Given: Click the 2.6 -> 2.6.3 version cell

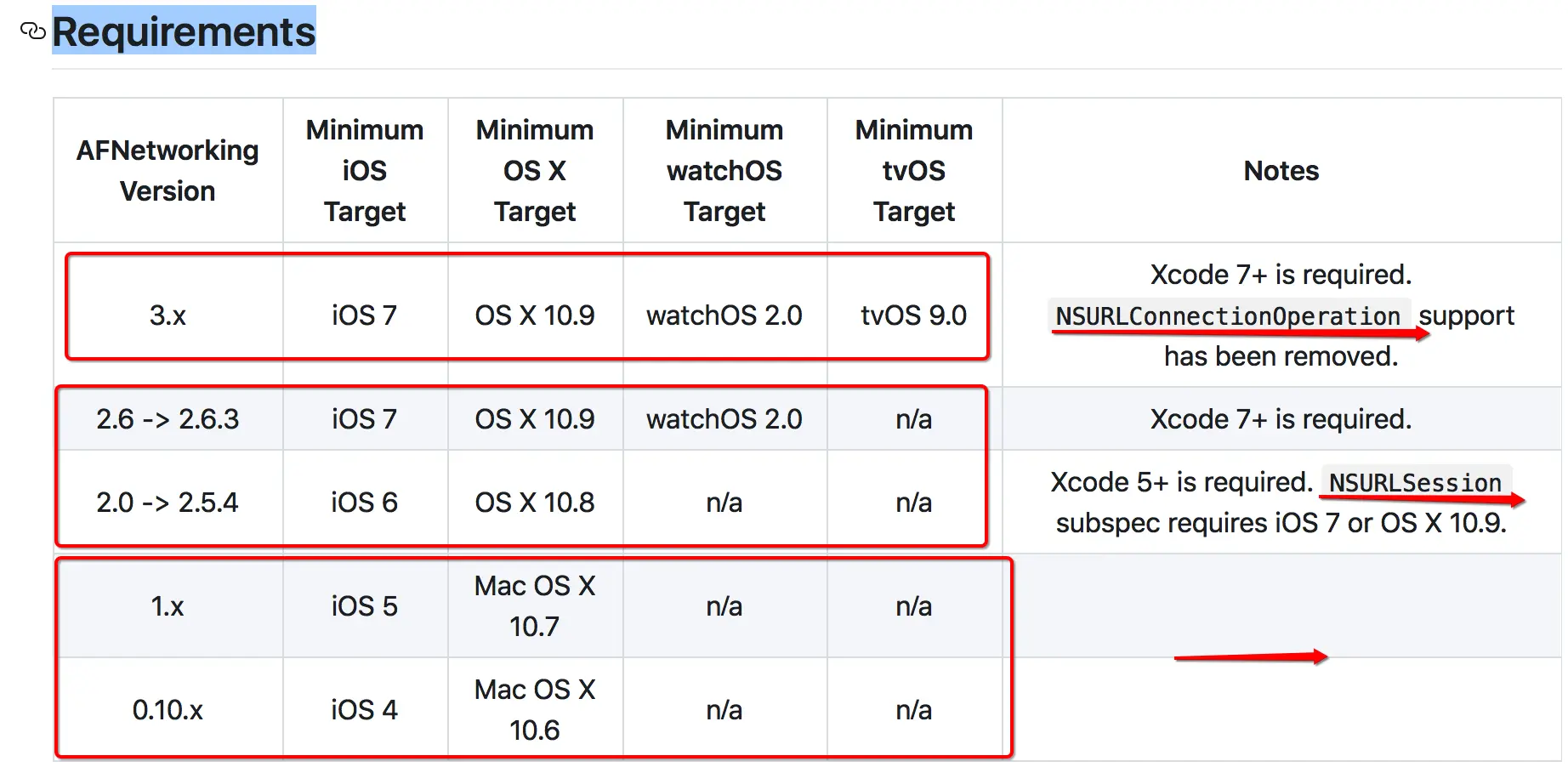Looking at the screenshot, I should point(168,419).
